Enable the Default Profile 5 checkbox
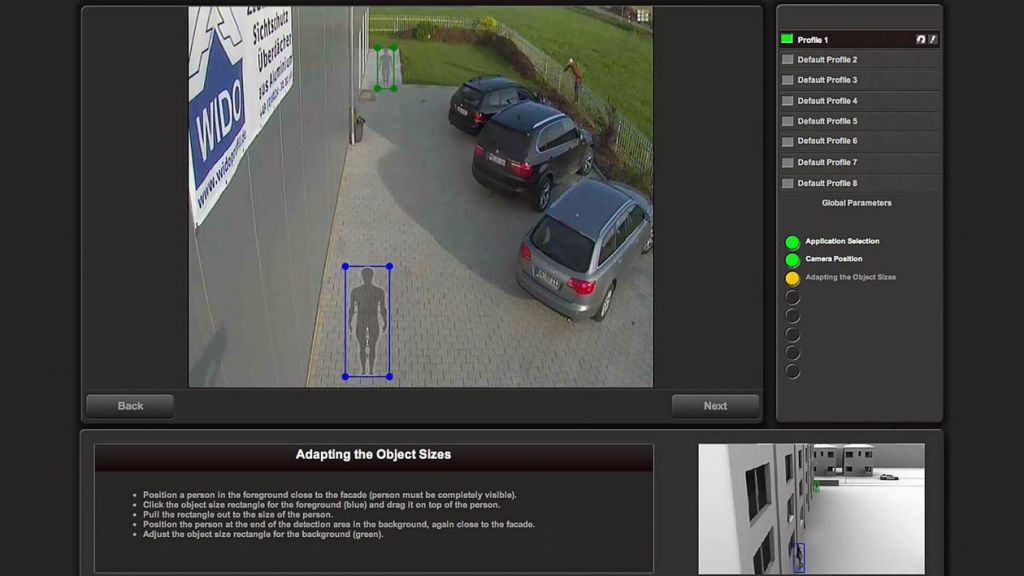This screenshot has height=576, width=1024. [x=787, y=121]
